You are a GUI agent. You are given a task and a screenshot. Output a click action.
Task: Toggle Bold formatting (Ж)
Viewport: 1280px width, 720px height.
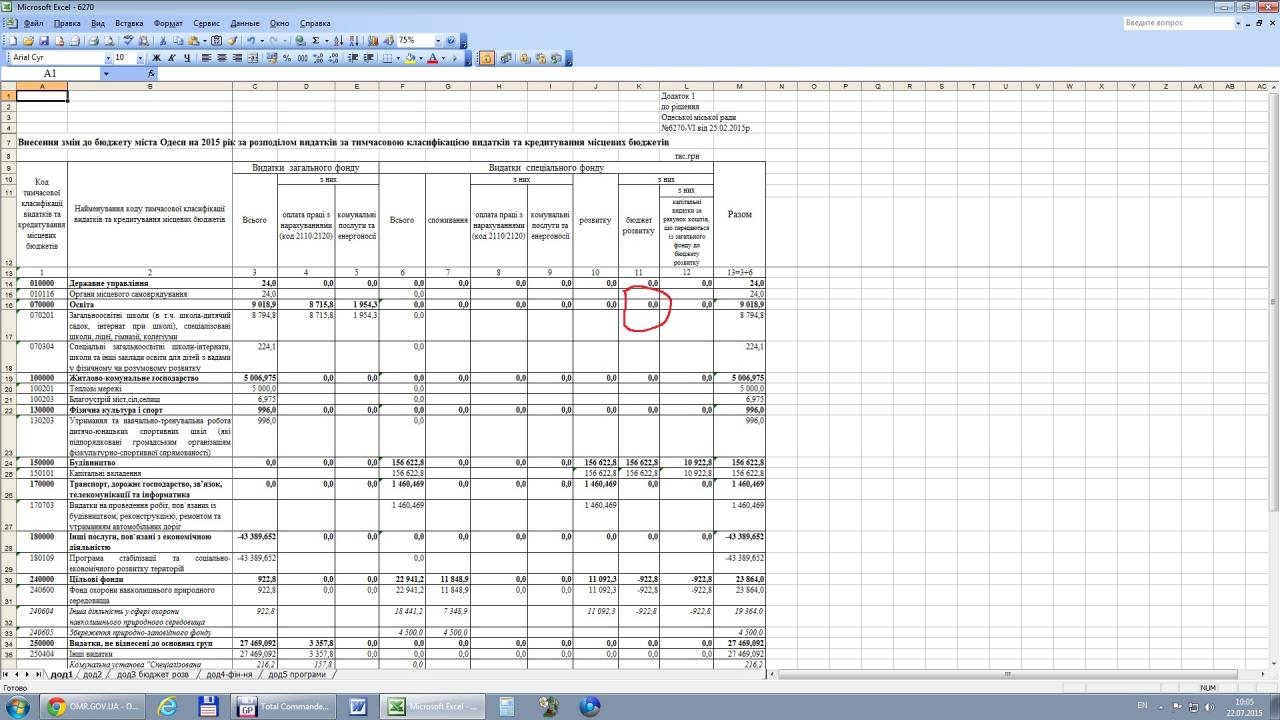coord(157,58)
